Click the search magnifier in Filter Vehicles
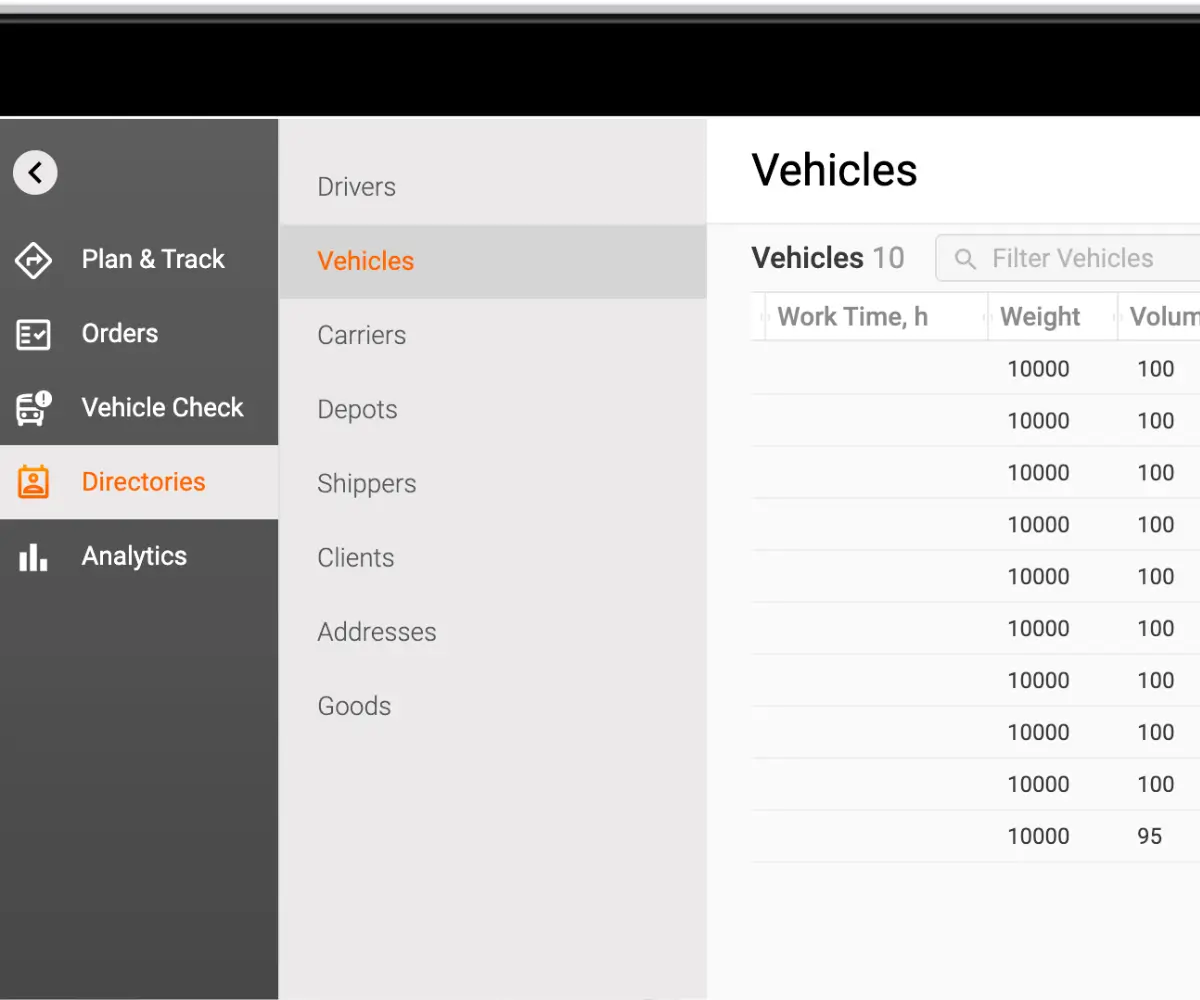 (965, 259)
